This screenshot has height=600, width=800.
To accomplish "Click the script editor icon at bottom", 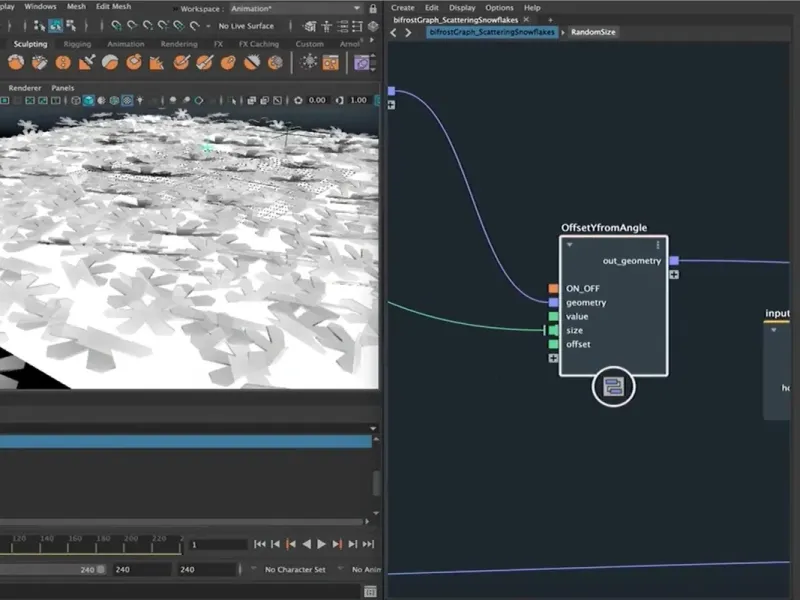I will pos(371,591).
